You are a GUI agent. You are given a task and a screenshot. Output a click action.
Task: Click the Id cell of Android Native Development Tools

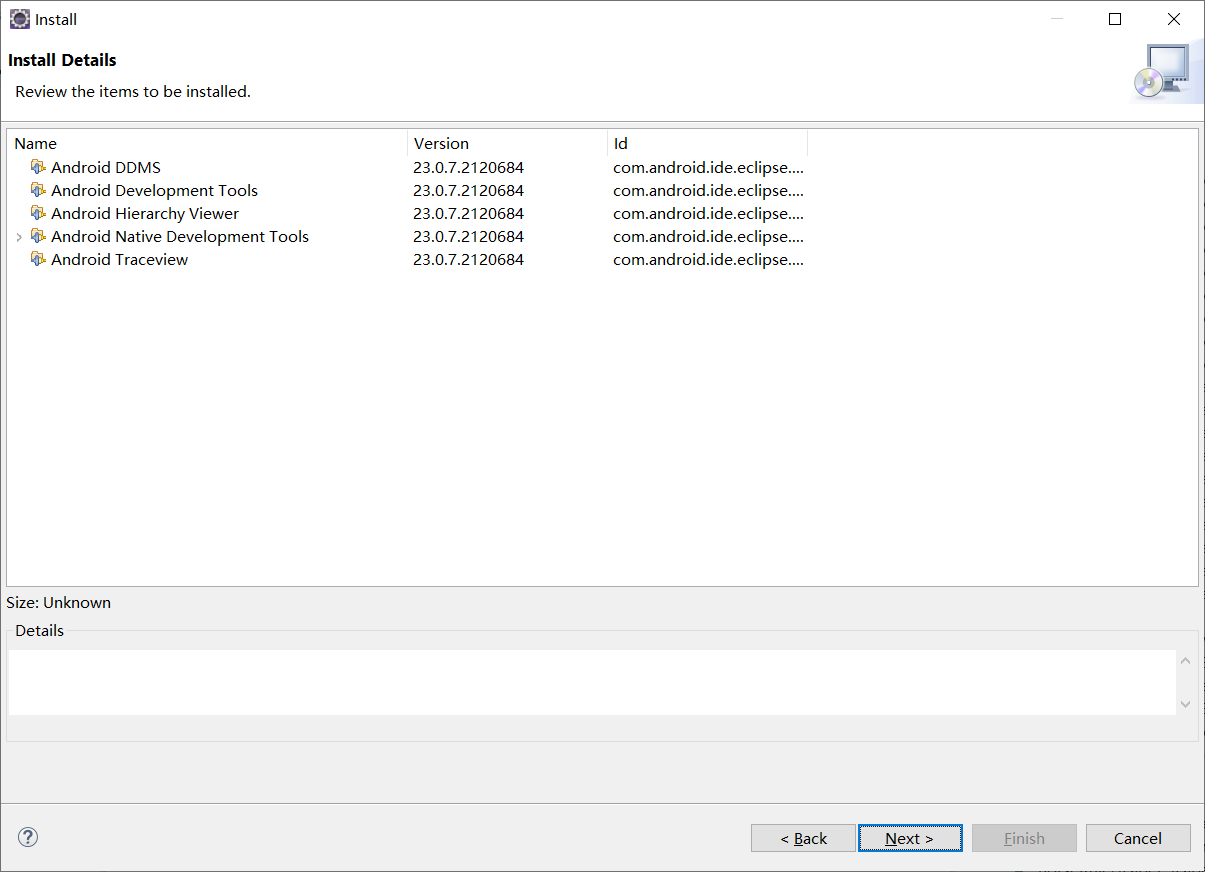click(x=709, y=236)
